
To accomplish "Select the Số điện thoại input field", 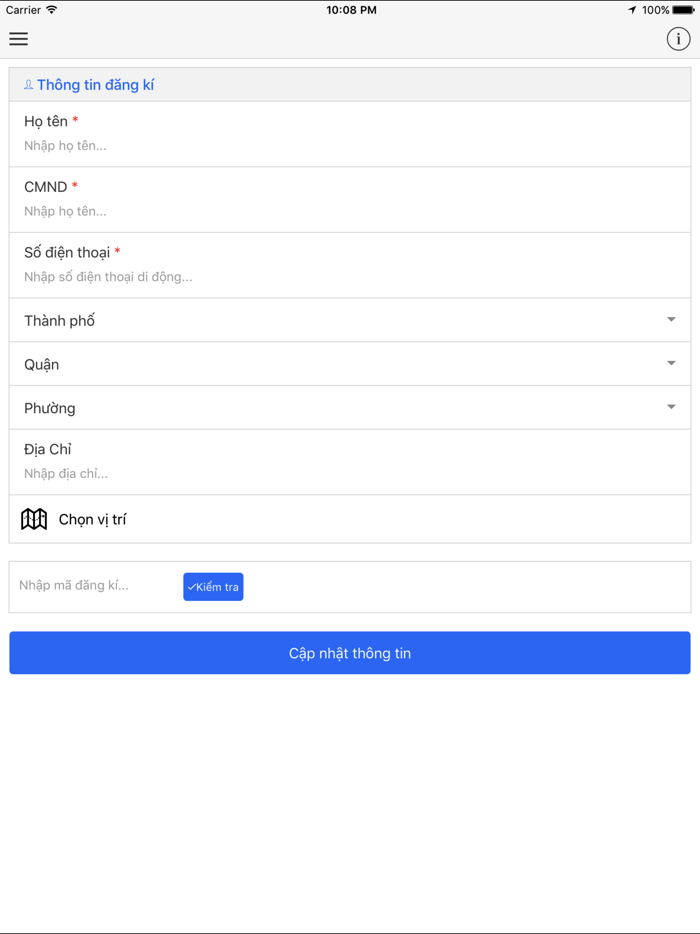I will click(x=350, y=277).
